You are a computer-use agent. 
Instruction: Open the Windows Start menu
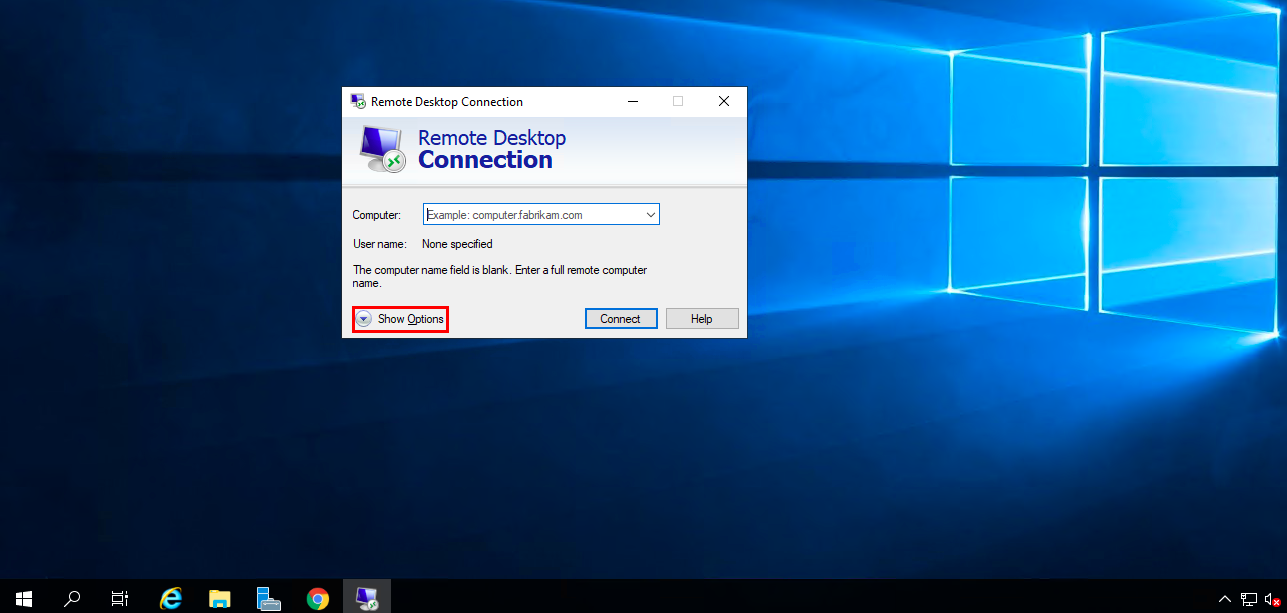[x=24, y=599]
